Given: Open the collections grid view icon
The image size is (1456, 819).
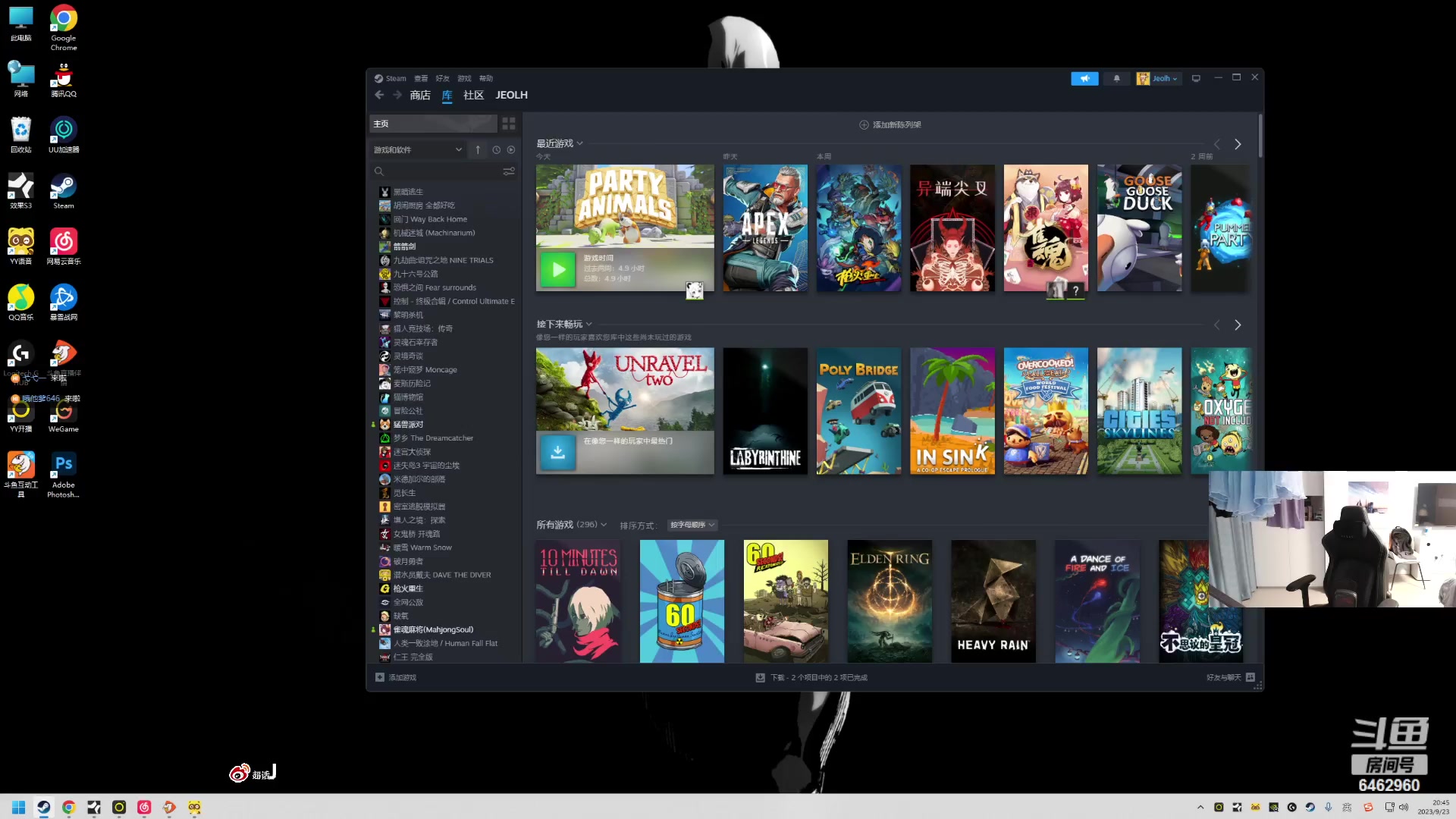Looking at the screenshot, I should point(509,124).
